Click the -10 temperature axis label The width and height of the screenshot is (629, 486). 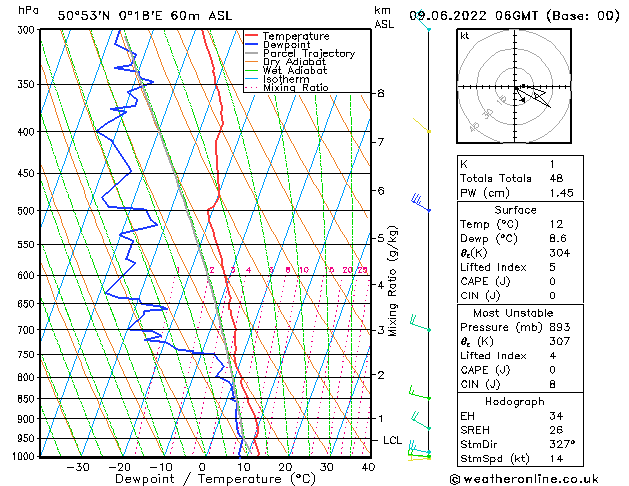coord(161,467)
